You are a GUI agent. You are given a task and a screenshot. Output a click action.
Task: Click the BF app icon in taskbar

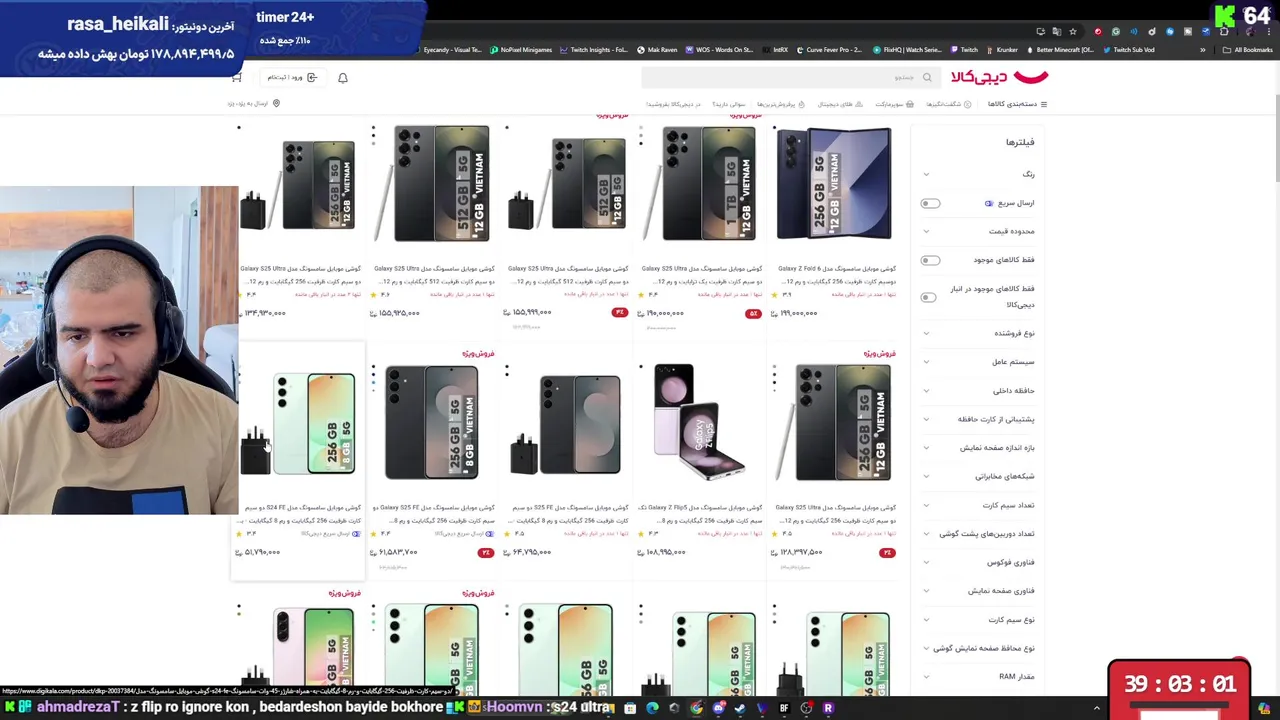pos(784,708)
